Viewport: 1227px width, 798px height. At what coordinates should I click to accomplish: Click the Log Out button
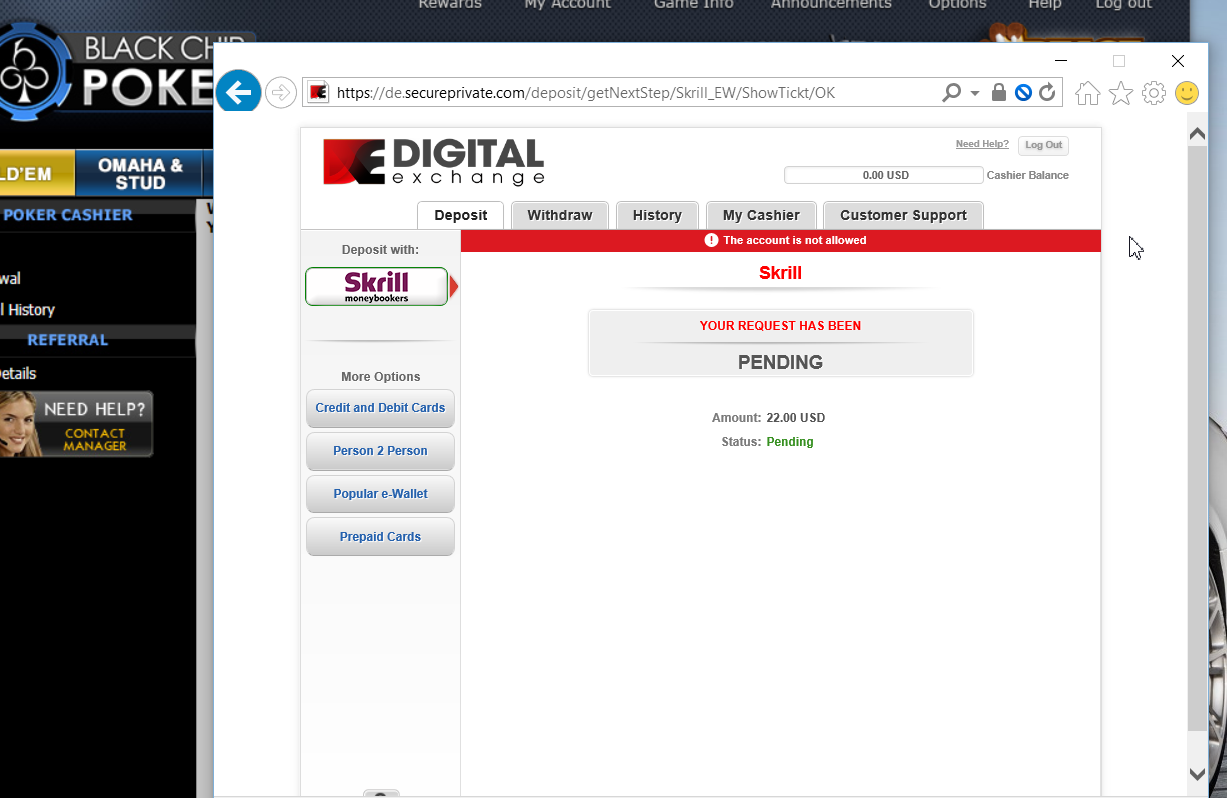click(1043, 145)
